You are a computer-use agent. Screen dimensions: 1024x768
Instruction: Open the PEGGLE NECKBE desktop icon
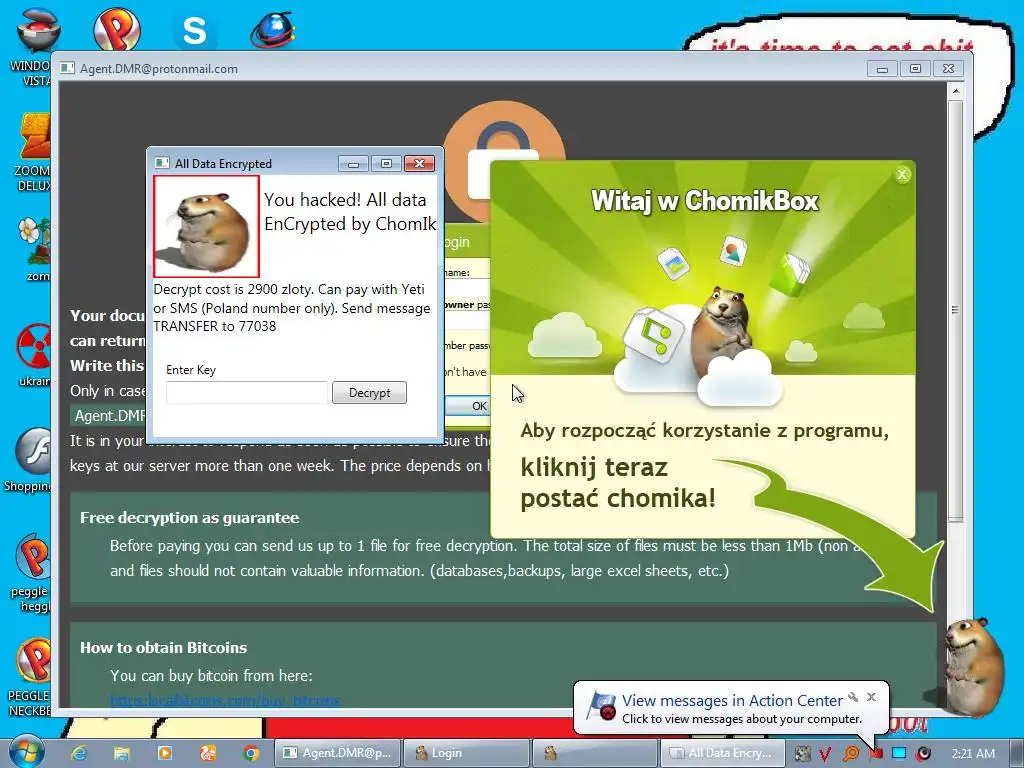click(30, 677)
